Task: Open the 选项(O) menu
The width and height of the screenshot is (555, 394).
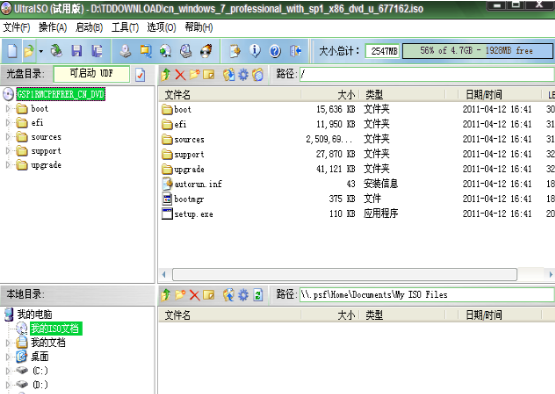Action: pos(161,27)
